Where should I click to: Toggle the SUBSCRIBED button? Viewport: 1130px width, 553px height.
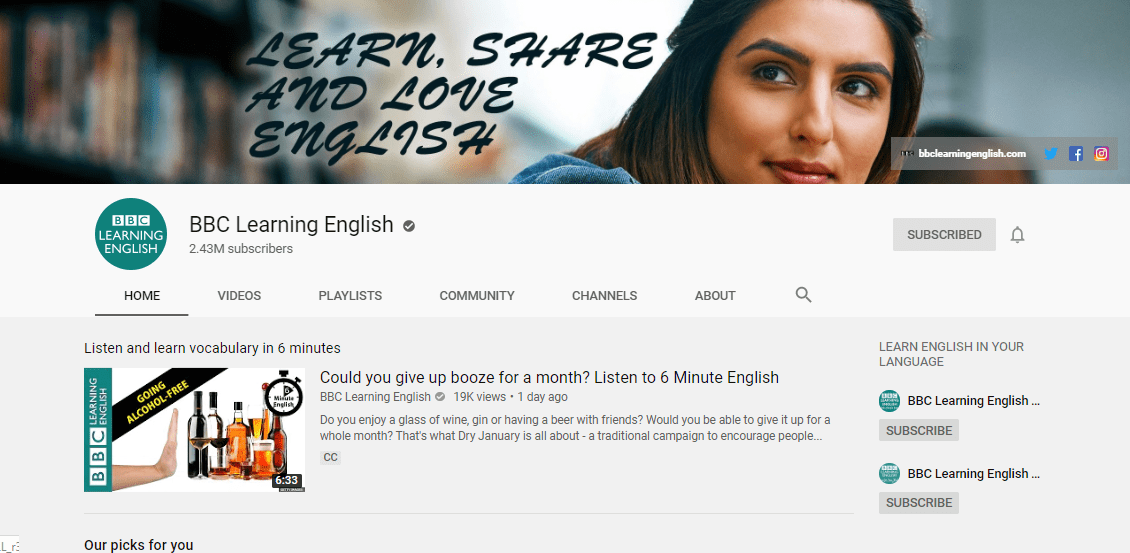[944, 235]
